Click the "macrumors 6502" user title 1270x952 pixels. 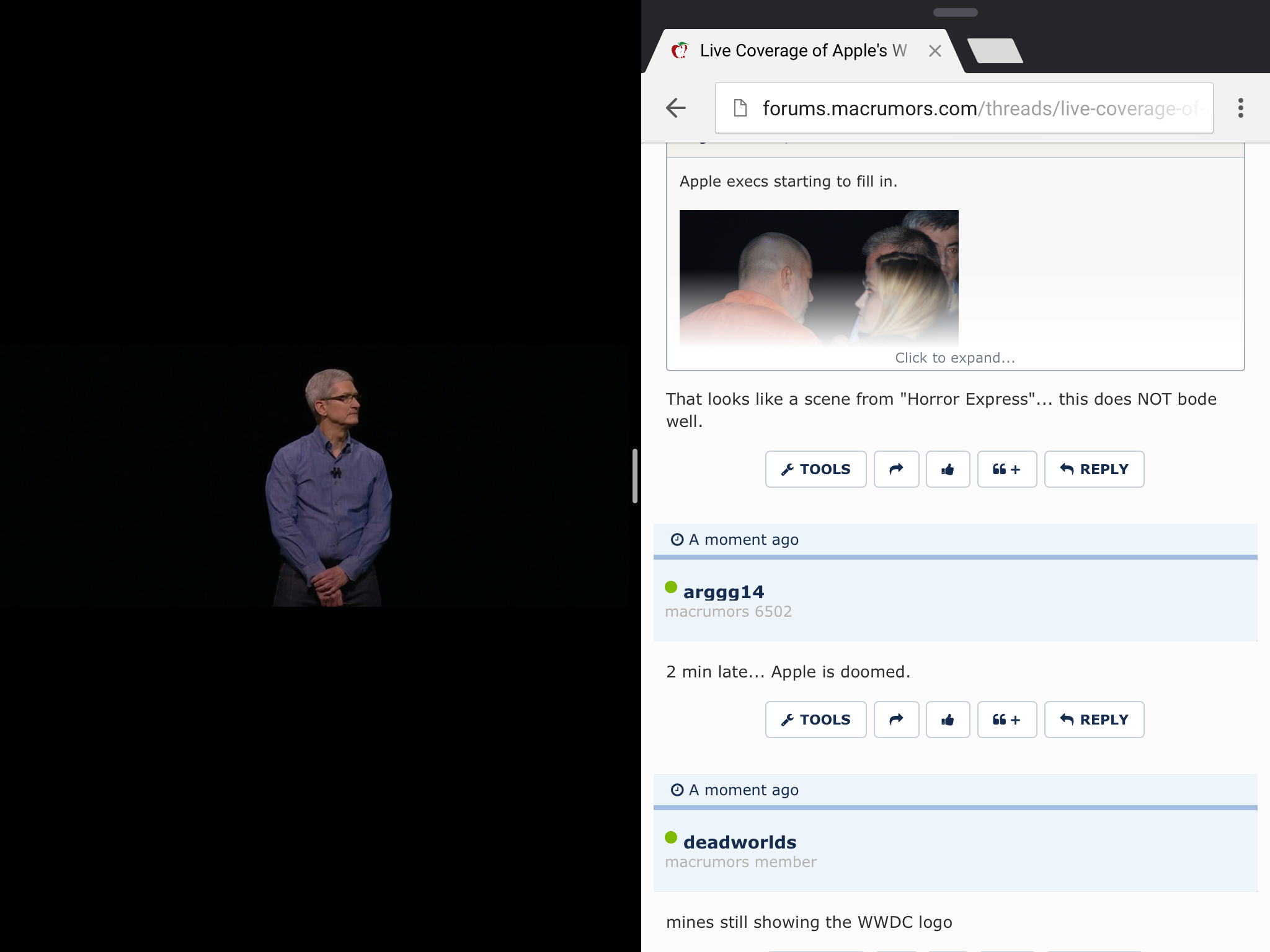(729, 612)
